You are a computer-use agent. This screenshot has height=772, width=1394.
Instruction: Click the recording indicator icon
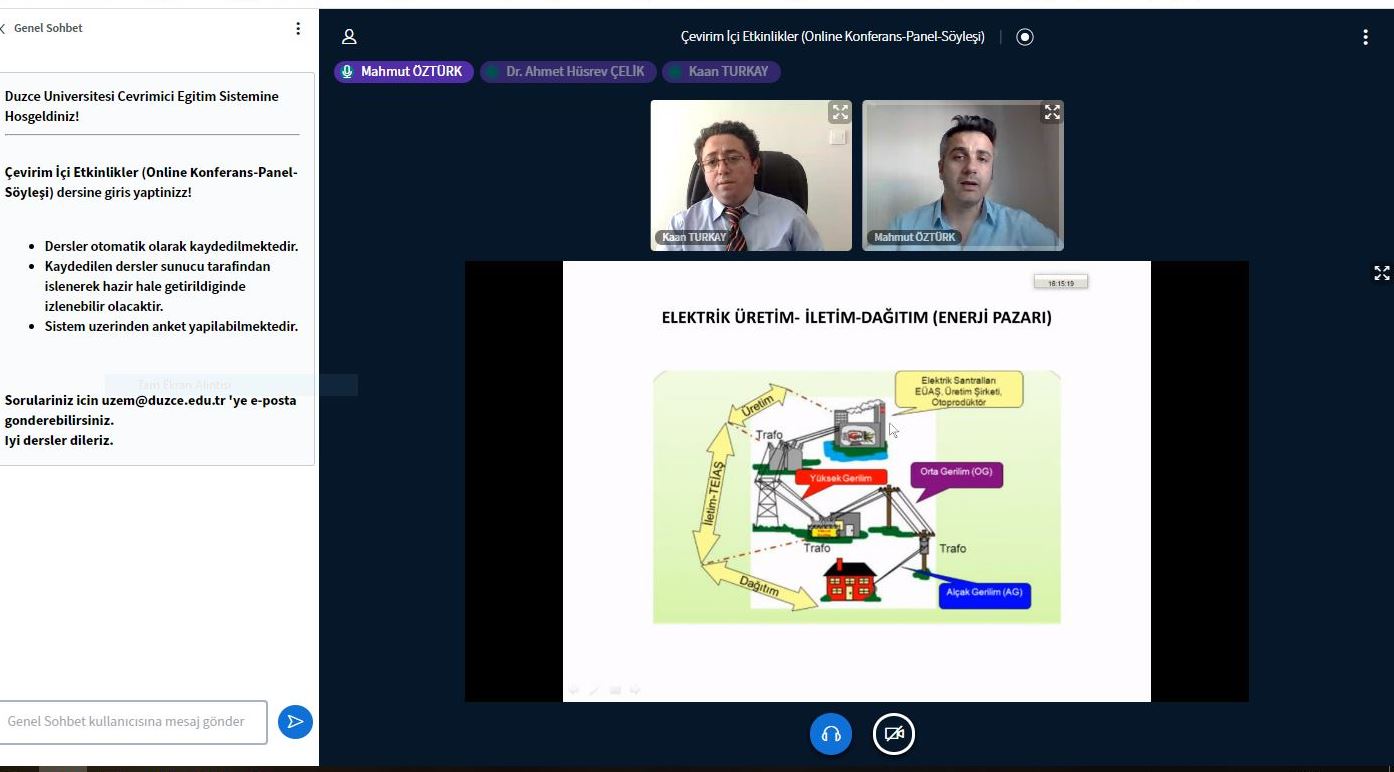point(1025,37)
